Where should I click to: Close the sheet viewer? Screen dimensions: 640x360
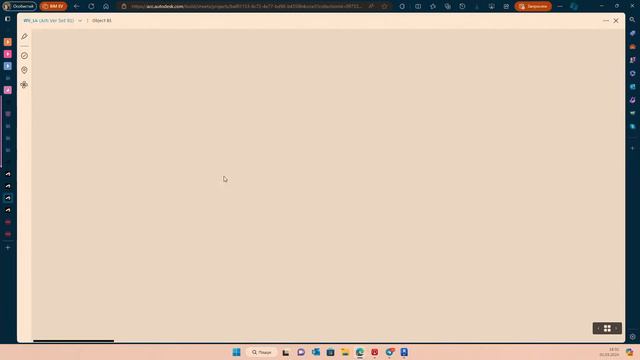click(616, 20)
